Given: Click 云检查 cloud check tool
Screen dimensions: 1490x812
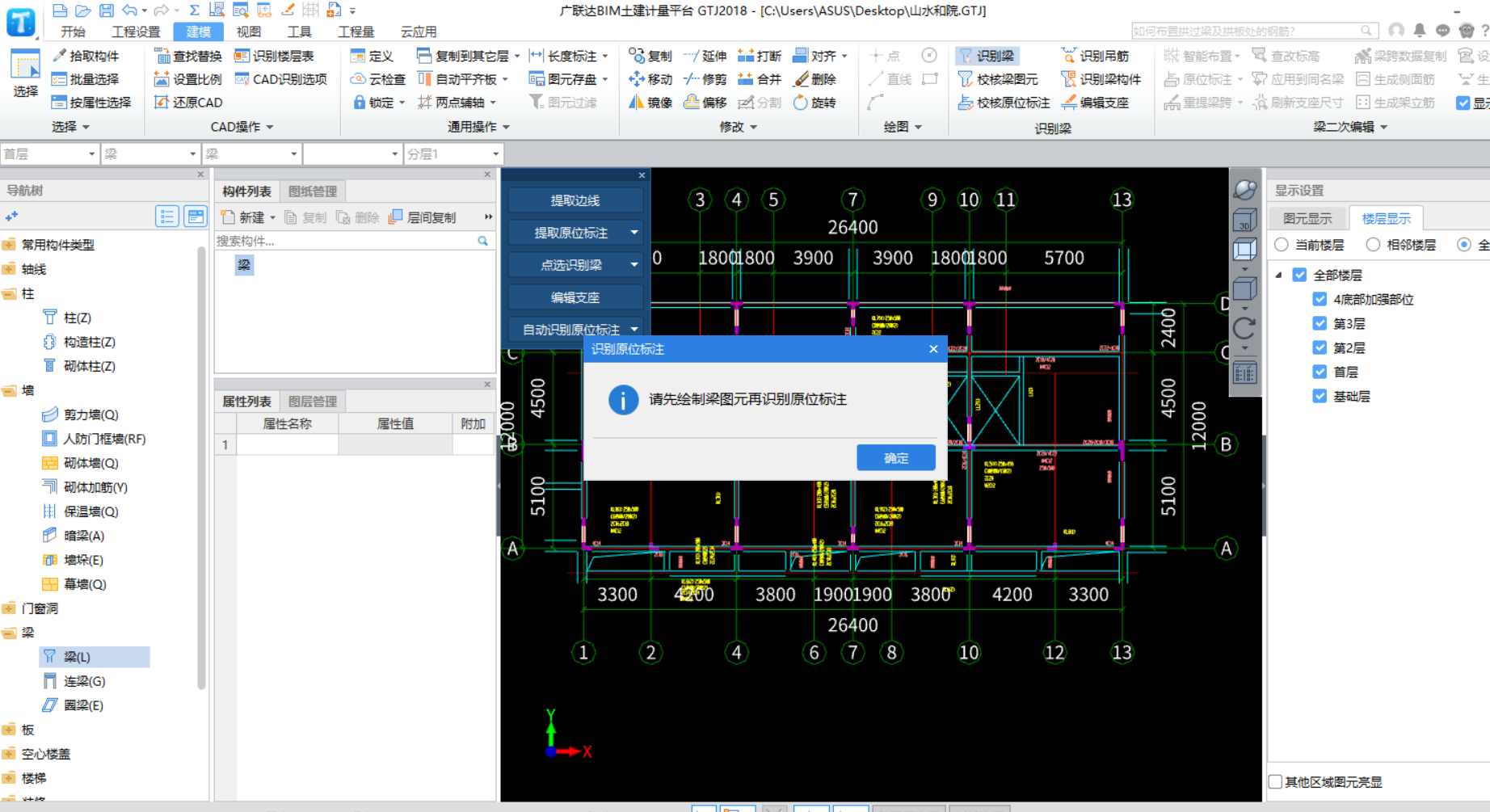Looking at the screenshot, I should (377, 79).
